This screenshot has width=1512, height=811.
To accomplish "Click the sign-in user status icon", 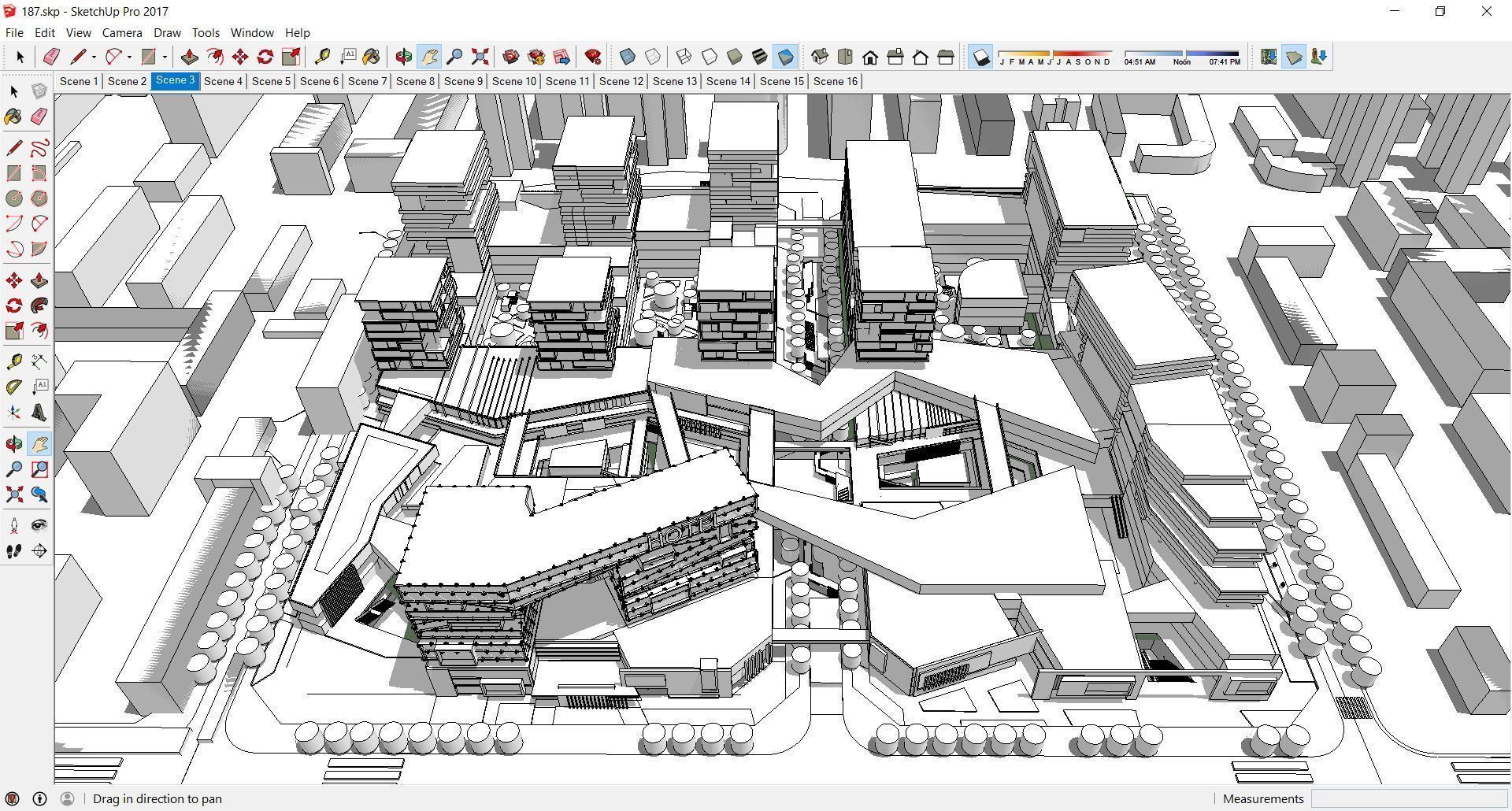I will coord(67,798).
